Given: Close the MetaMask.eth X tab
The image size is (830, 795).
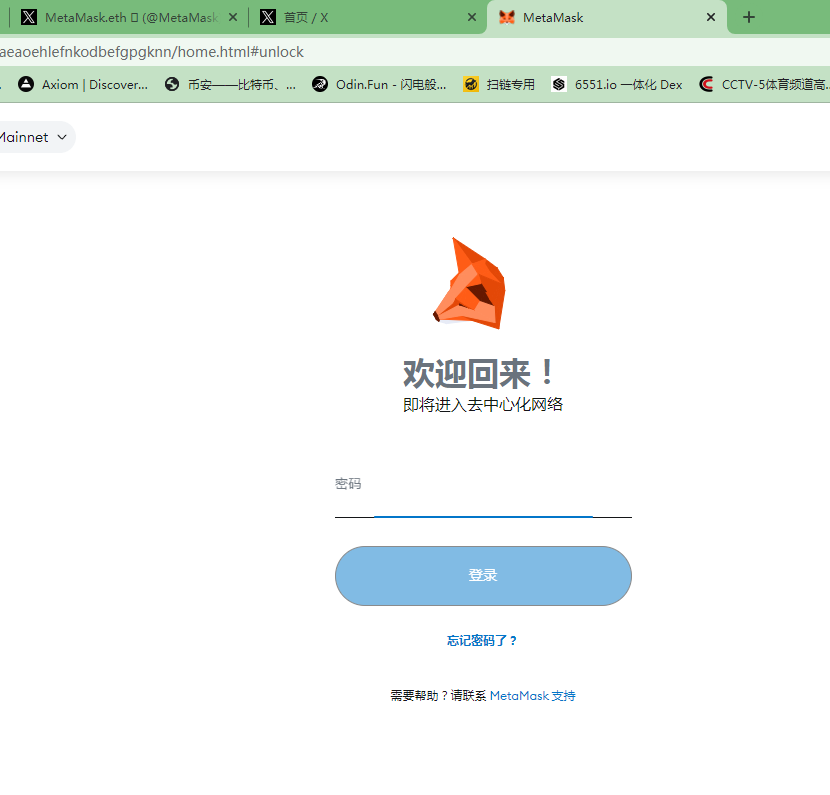Looking at the screenshot, I should [232, 17].
